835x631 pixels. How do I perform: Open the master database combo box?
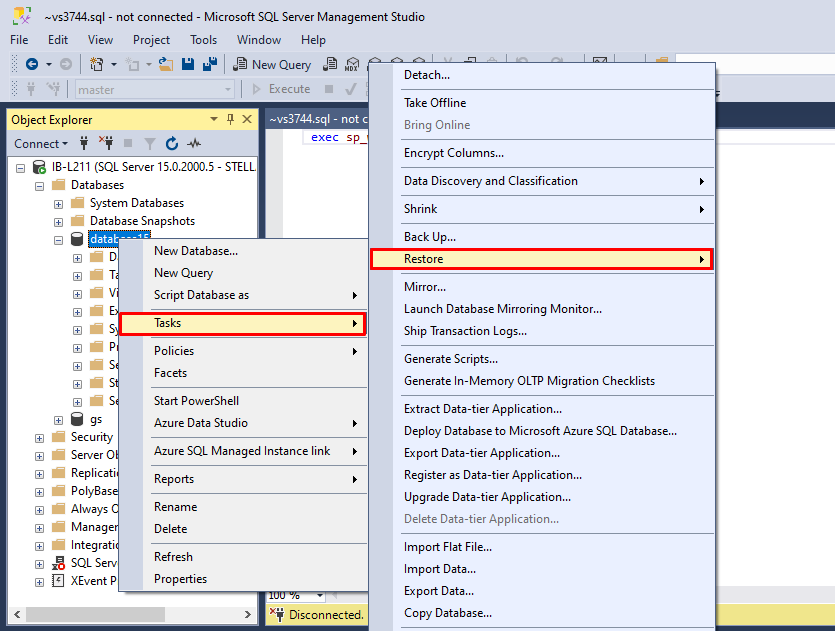pyautogui.click(x=155, y=89)
